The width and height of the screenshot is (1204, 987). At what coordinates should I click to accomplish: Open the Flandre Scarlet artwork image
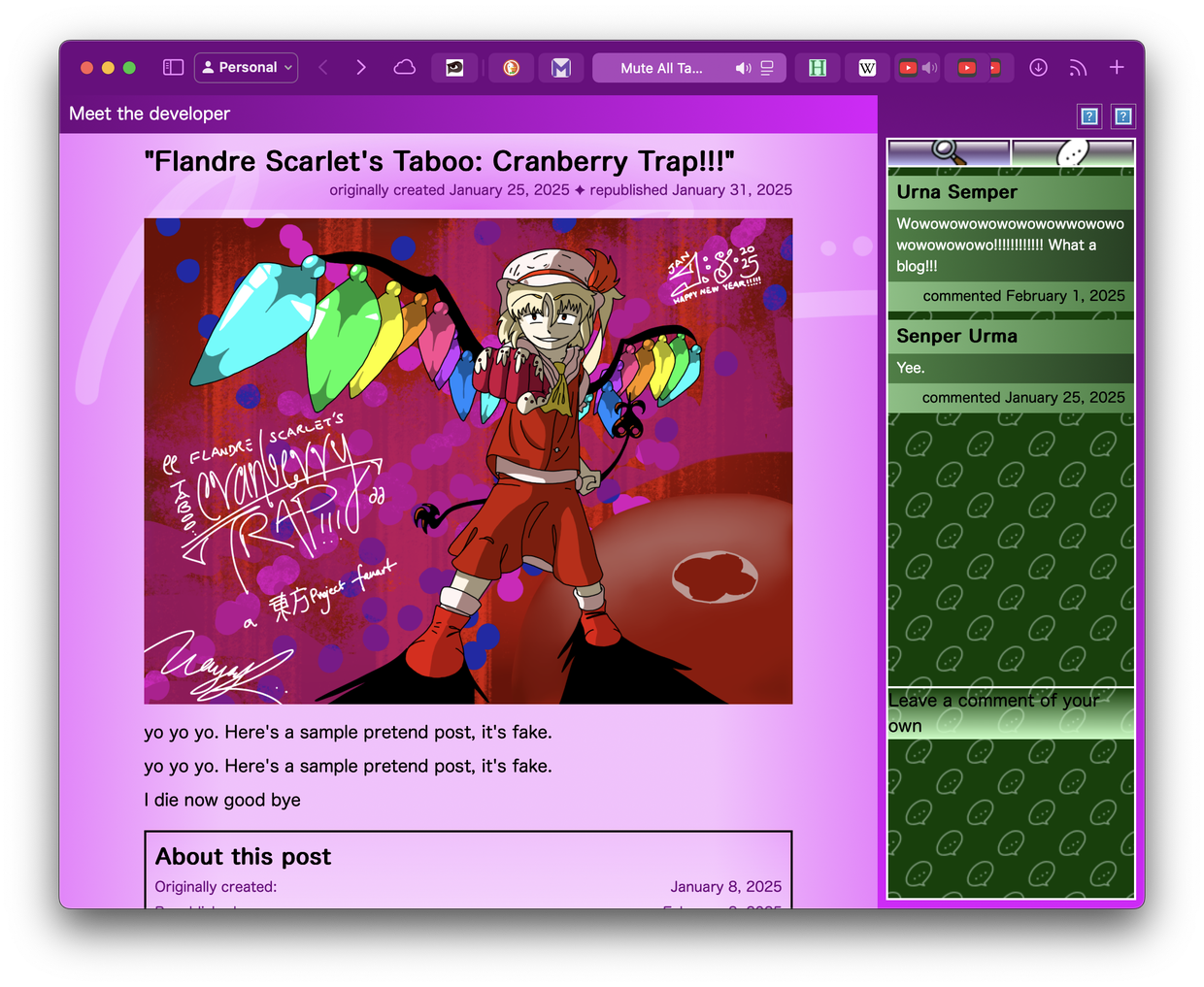pyautogui.click(x=468, y=461)
